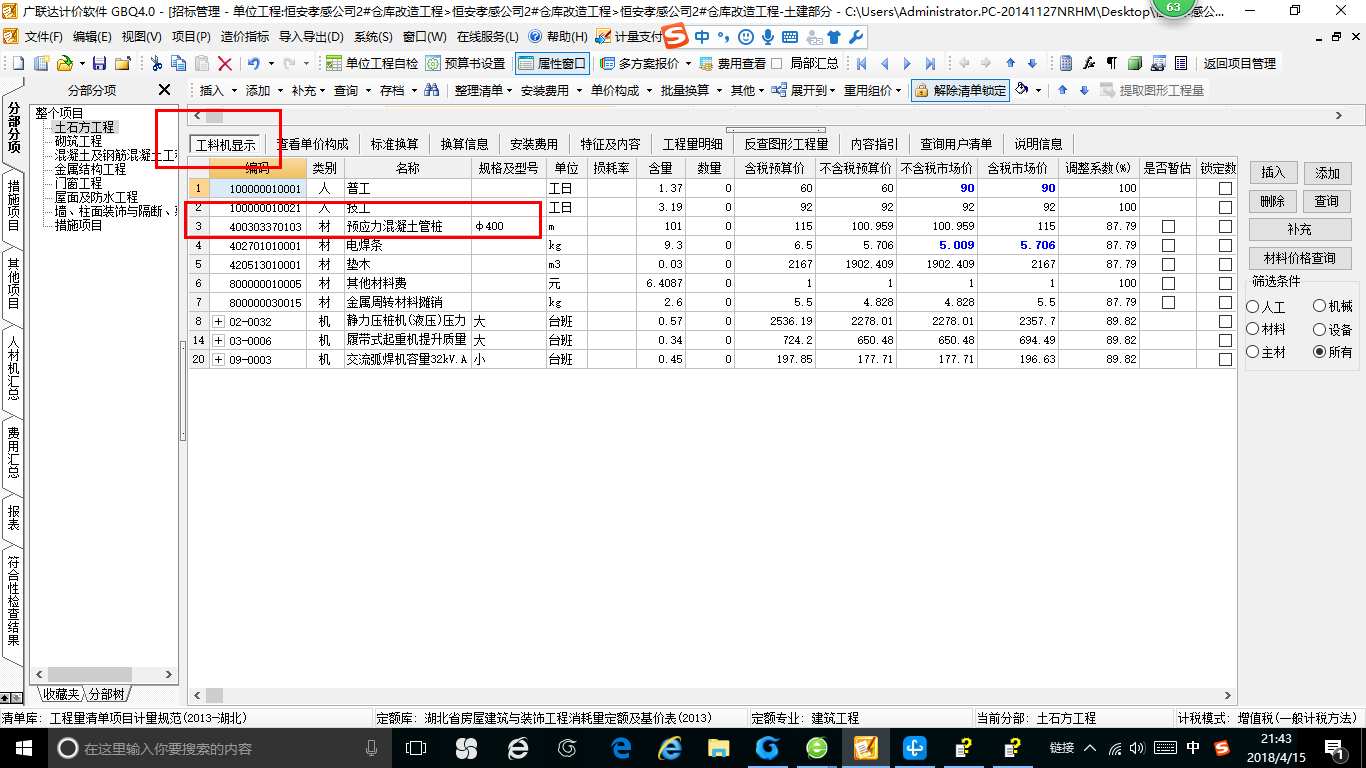The width and height of the screenshot is (1366, 768).
Task: Open the 造价指标 menu
Action: (x=245, y=37)
